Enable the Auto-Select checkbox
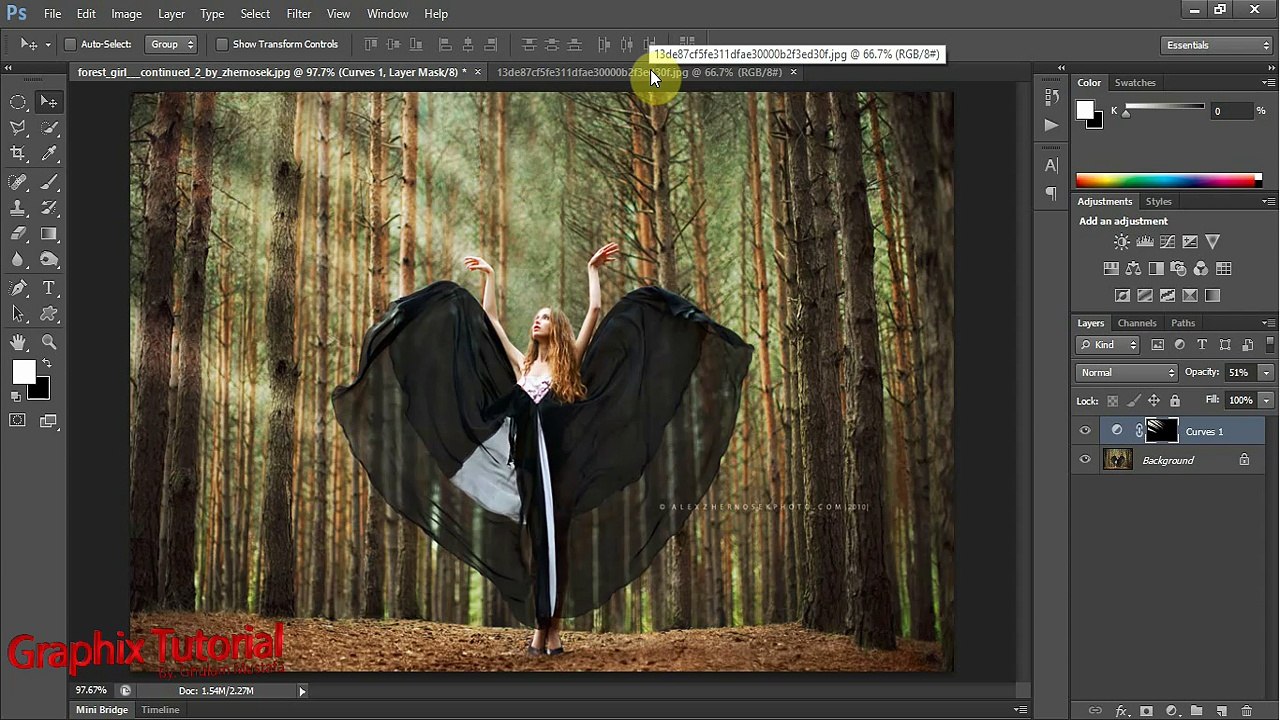1280x720 pixels. click(70, 44)
